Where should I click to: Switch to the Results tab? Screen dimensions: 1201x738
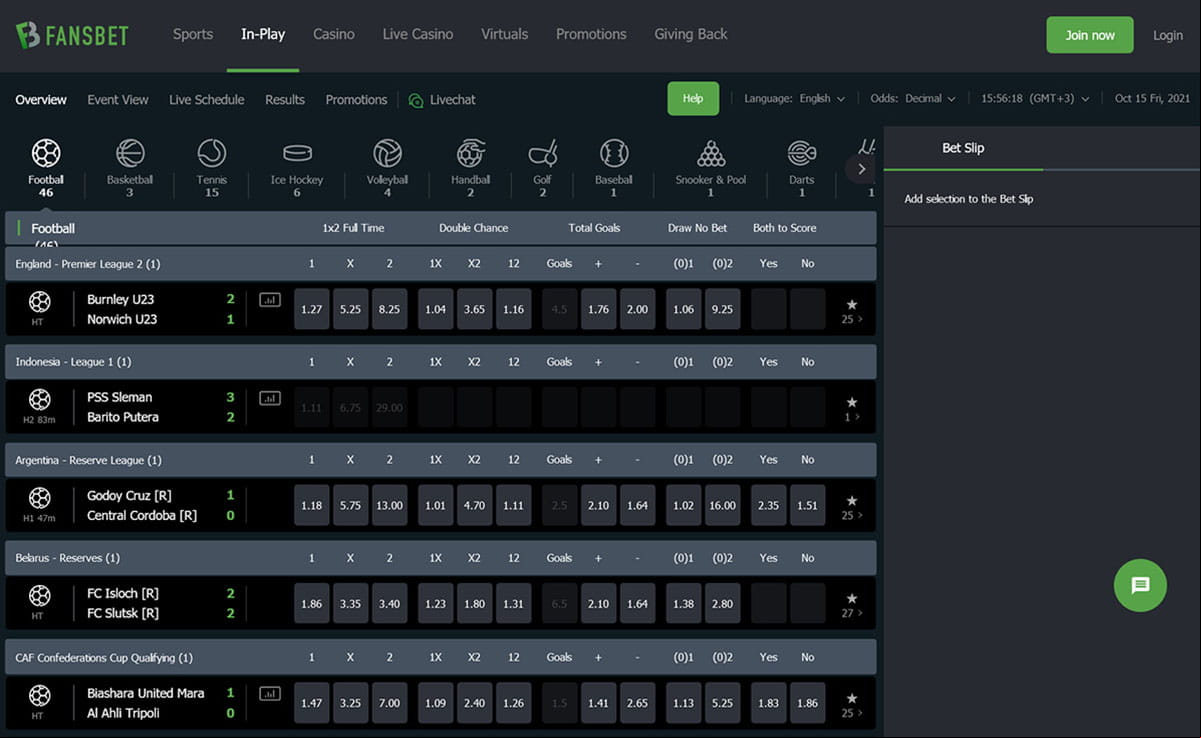[285, 100]
